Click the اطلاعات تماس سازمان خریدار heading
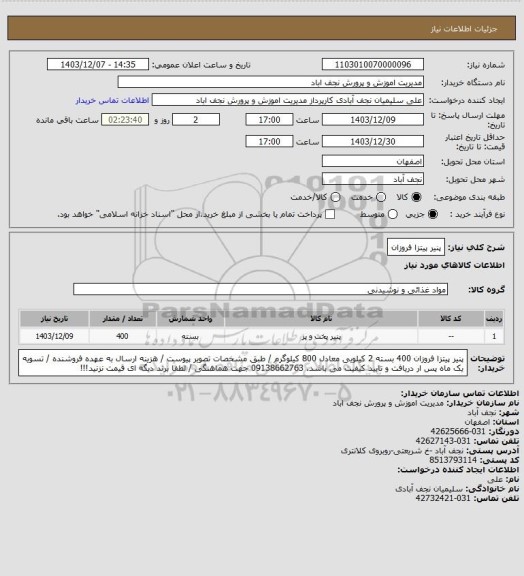Viewport: 524px width, 576px height. pos(460,393)
